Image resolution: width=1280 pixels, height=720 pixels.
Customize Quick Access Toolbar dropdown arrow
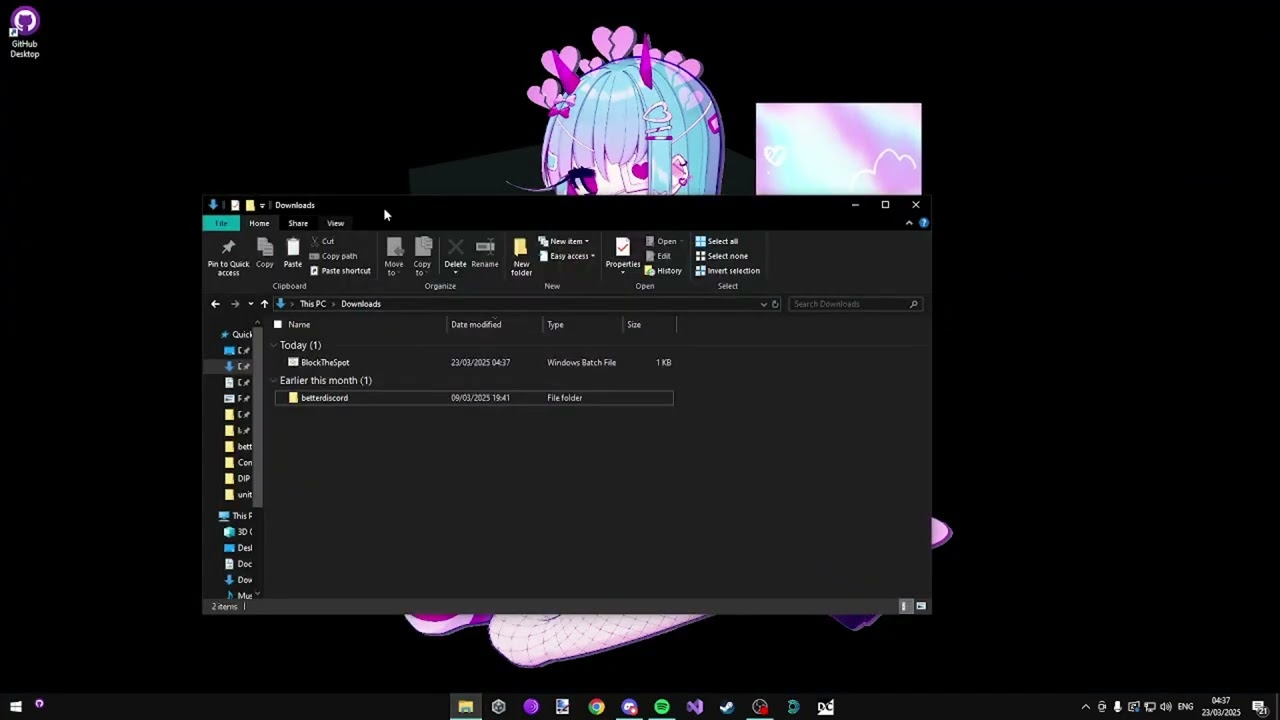[x=262, y=205]
